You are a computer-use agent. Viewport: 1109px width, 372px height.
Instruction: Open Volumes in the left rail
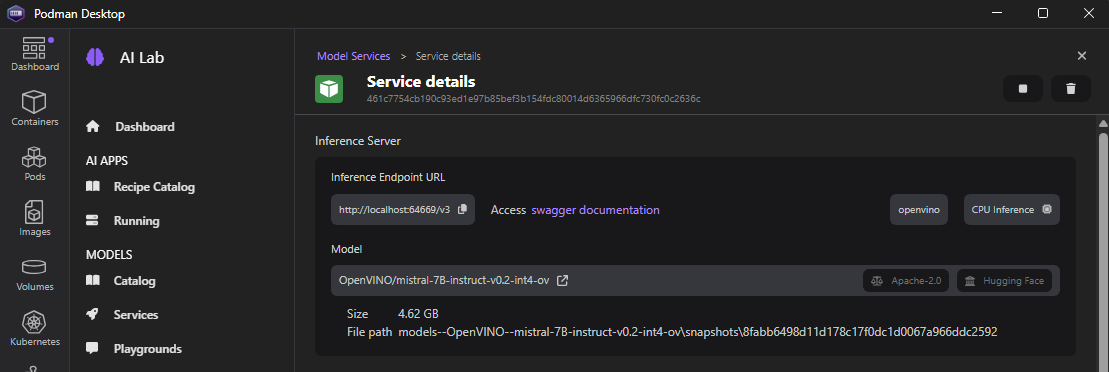pos(35,274)
